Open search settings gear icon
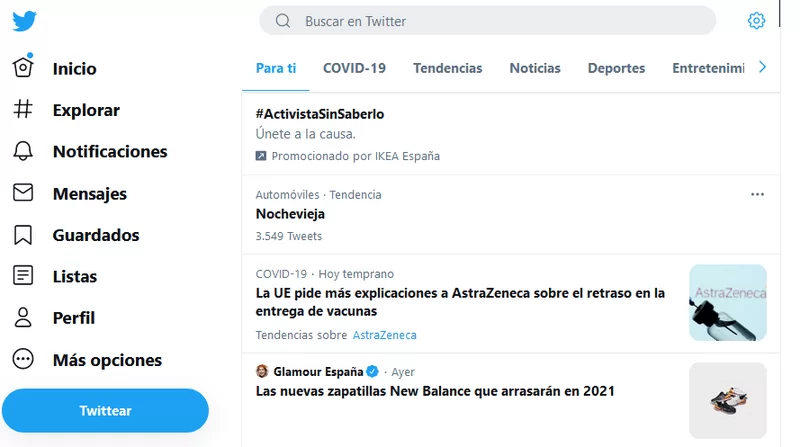Image resolution: width=800 pixels, height=447 pixels. pyautogui.click(x=756, y=21)
